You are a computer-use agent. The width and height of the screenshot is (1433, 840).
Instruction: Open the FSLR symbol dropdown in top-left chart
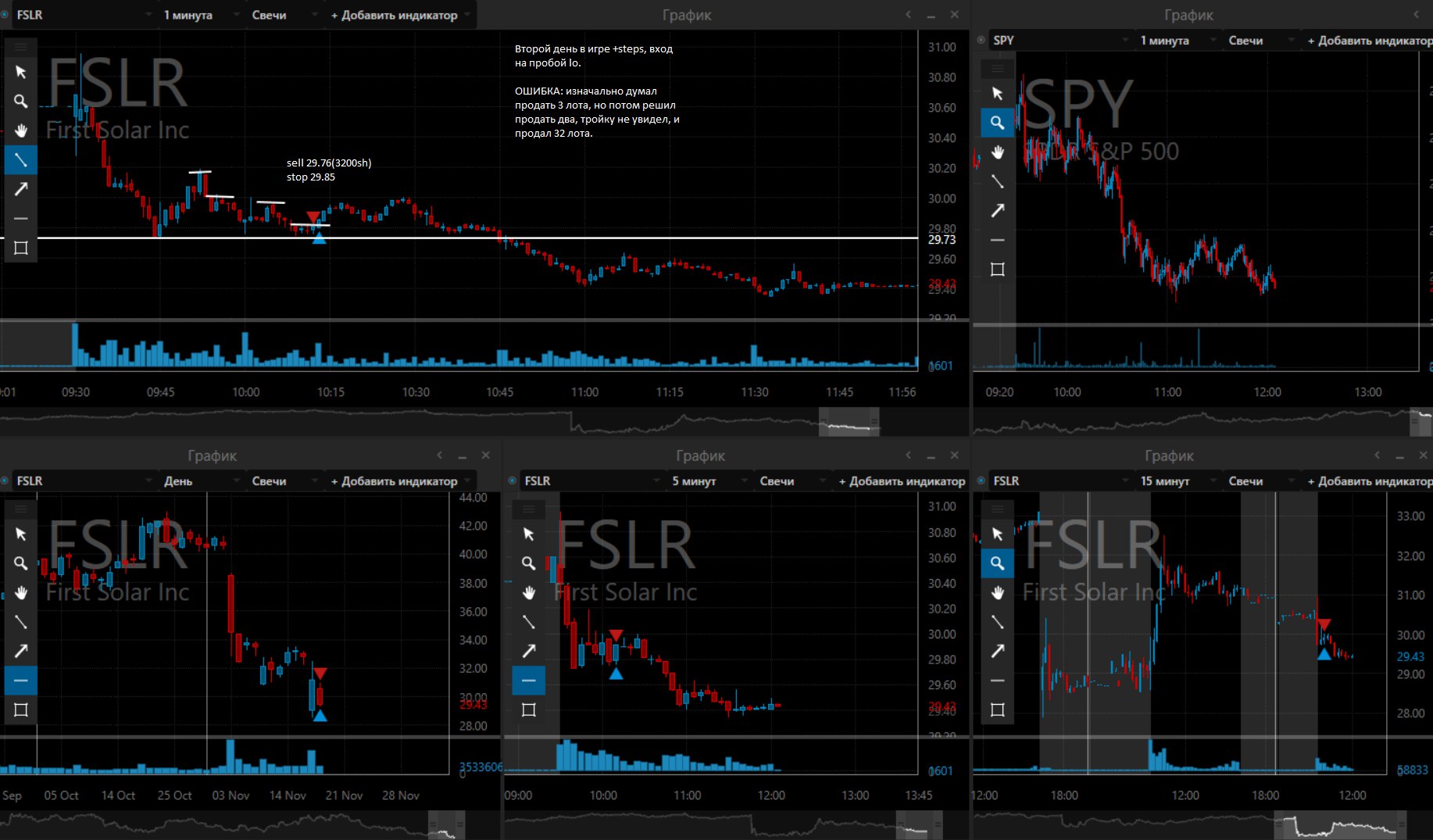pyautogui.click(x=84, y=15)
